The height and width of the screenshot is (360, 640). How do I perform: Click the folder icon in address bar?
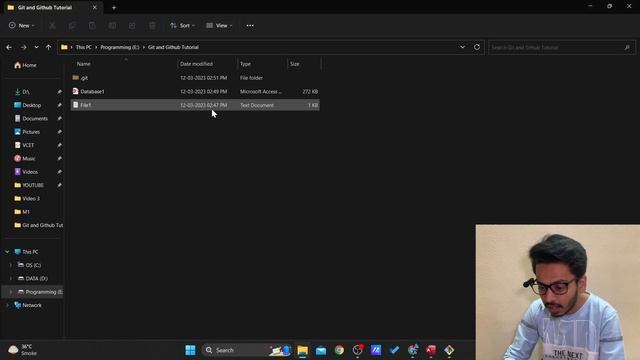(64, 47)
